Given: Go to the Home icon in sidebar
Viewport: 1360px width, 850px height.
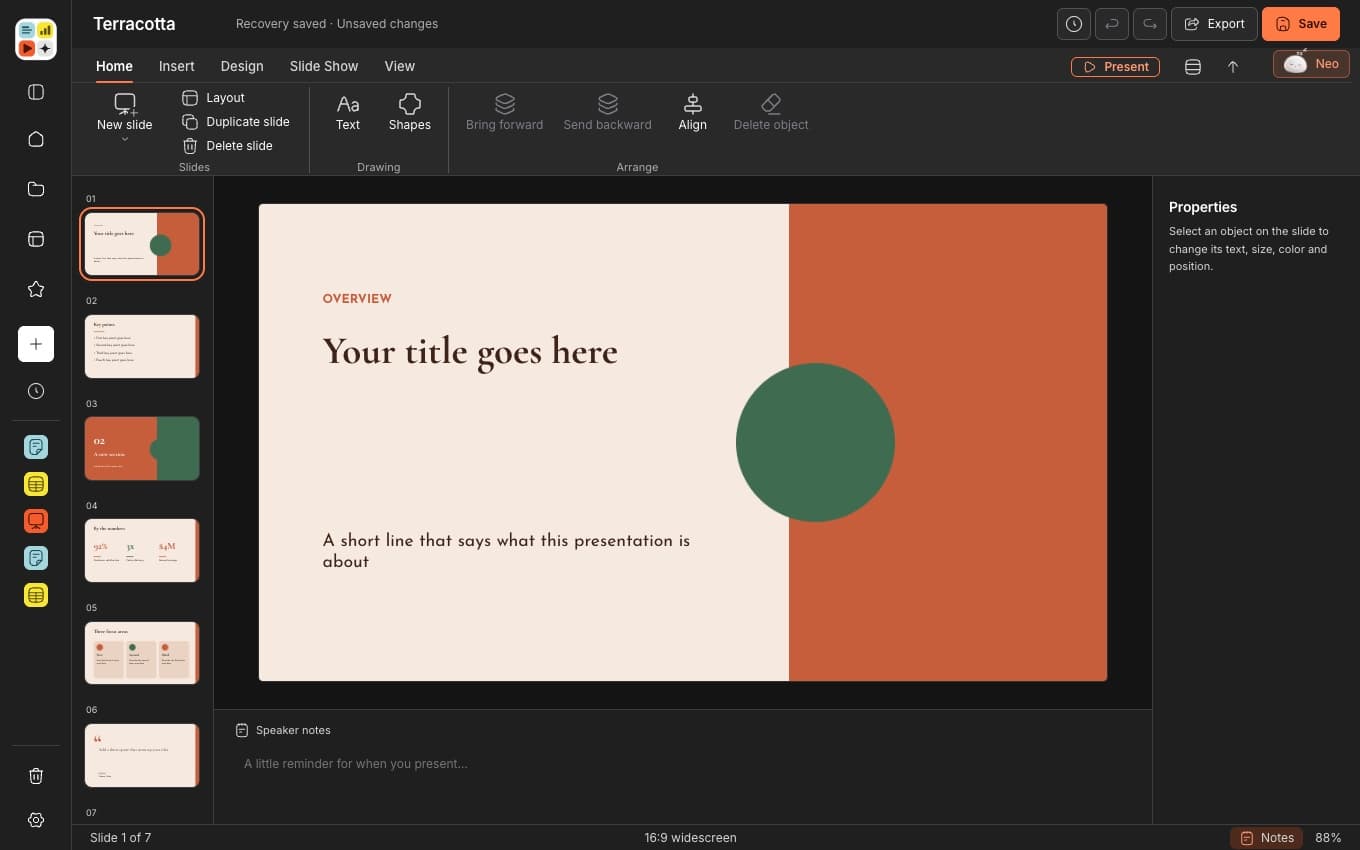Looking at the screenshot, I should pos(36,139).
